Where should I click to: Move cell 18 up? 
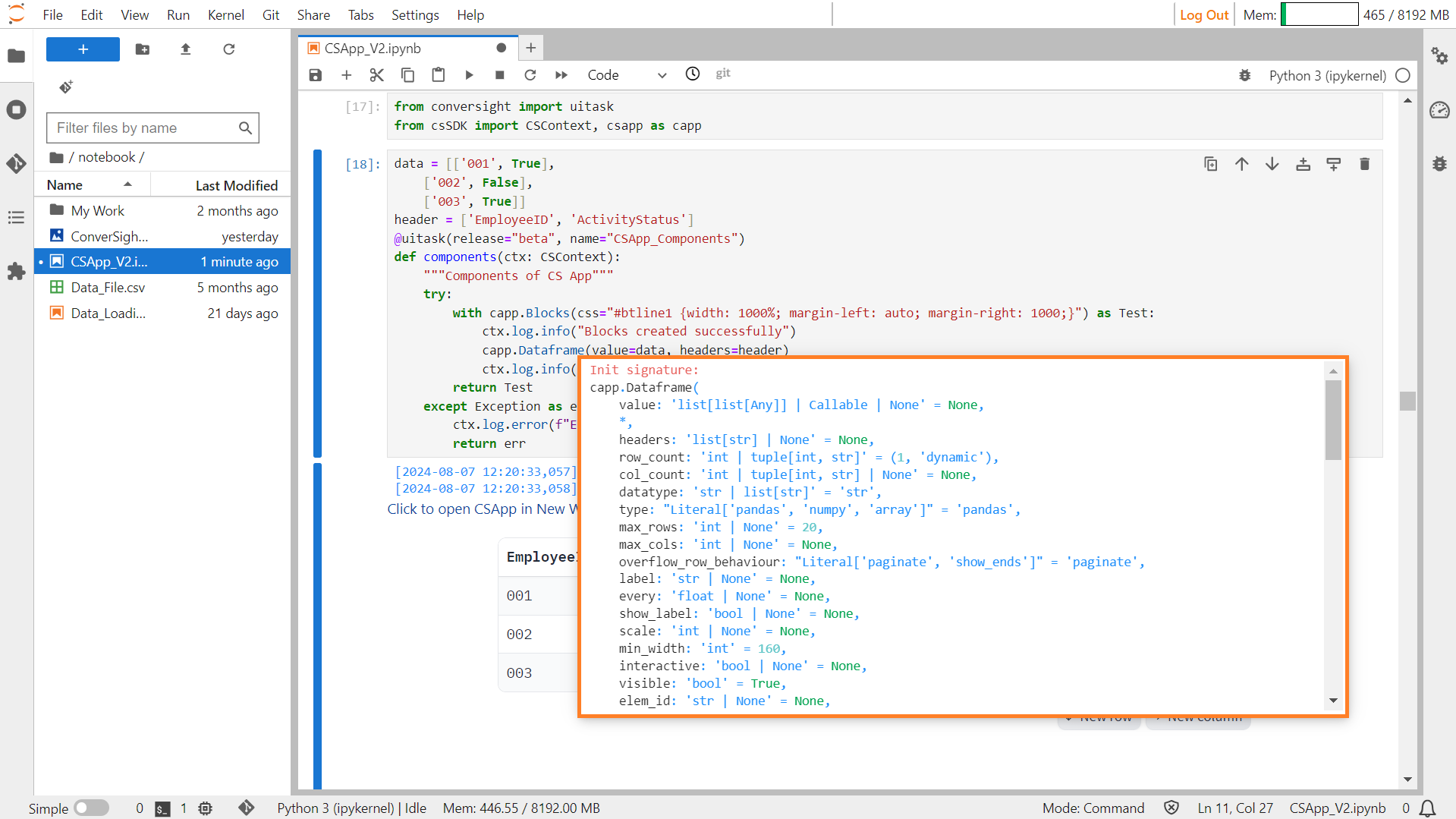(1241, 164)
